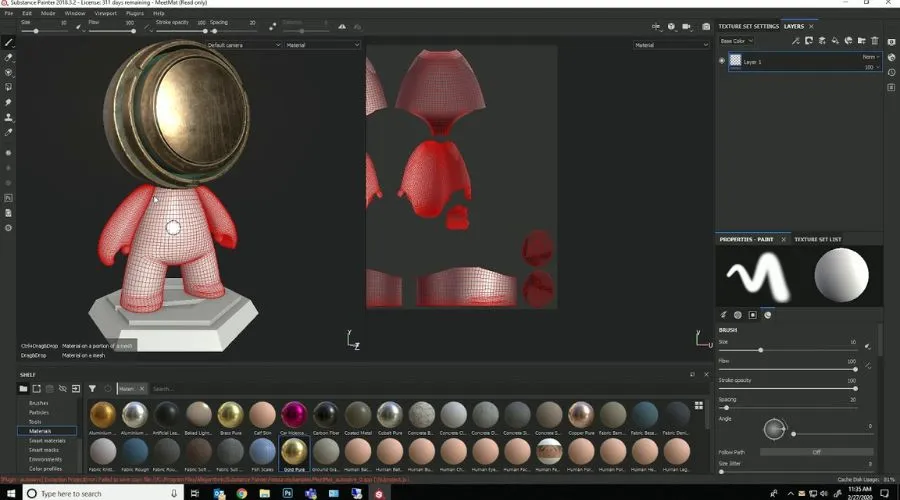Open the Plugins menu

[135, 13]
